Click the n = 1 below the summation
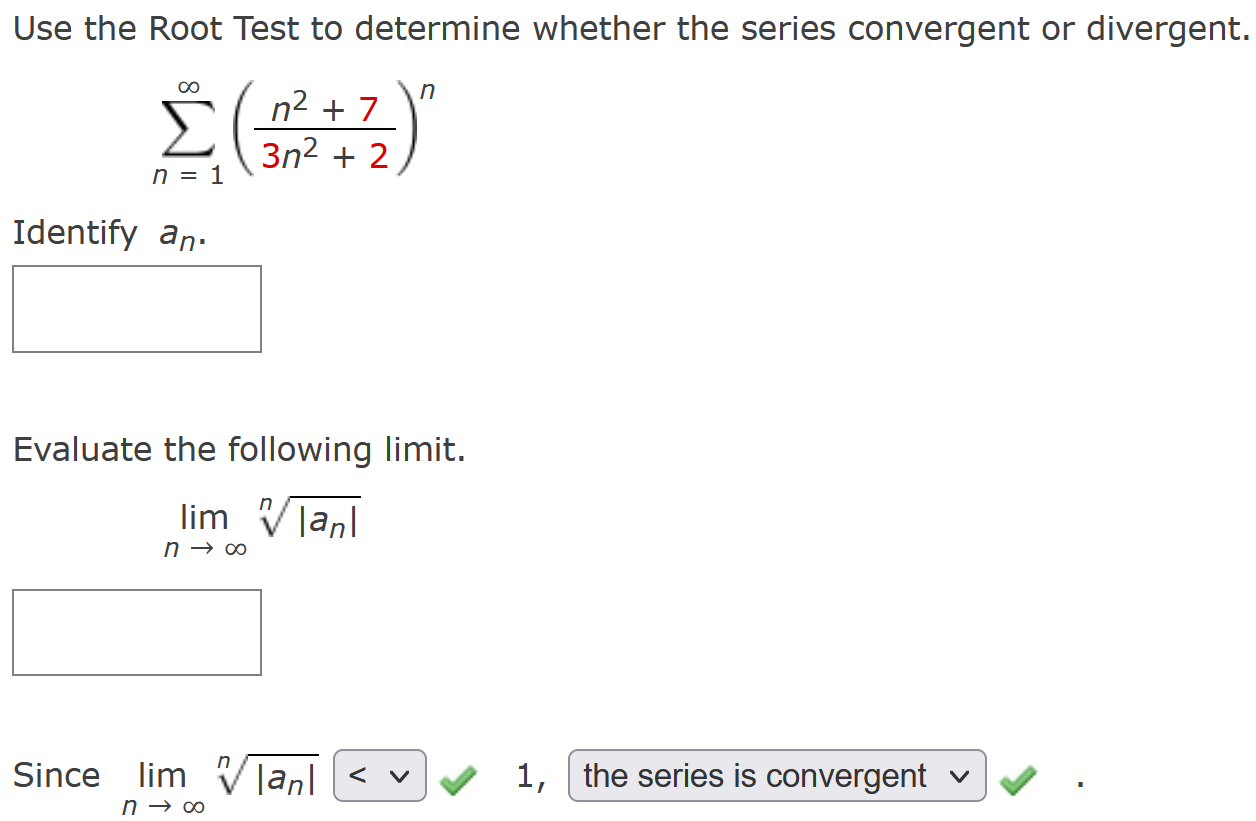The height and width of the screenshot is (821, 1256). coord(186,177)
